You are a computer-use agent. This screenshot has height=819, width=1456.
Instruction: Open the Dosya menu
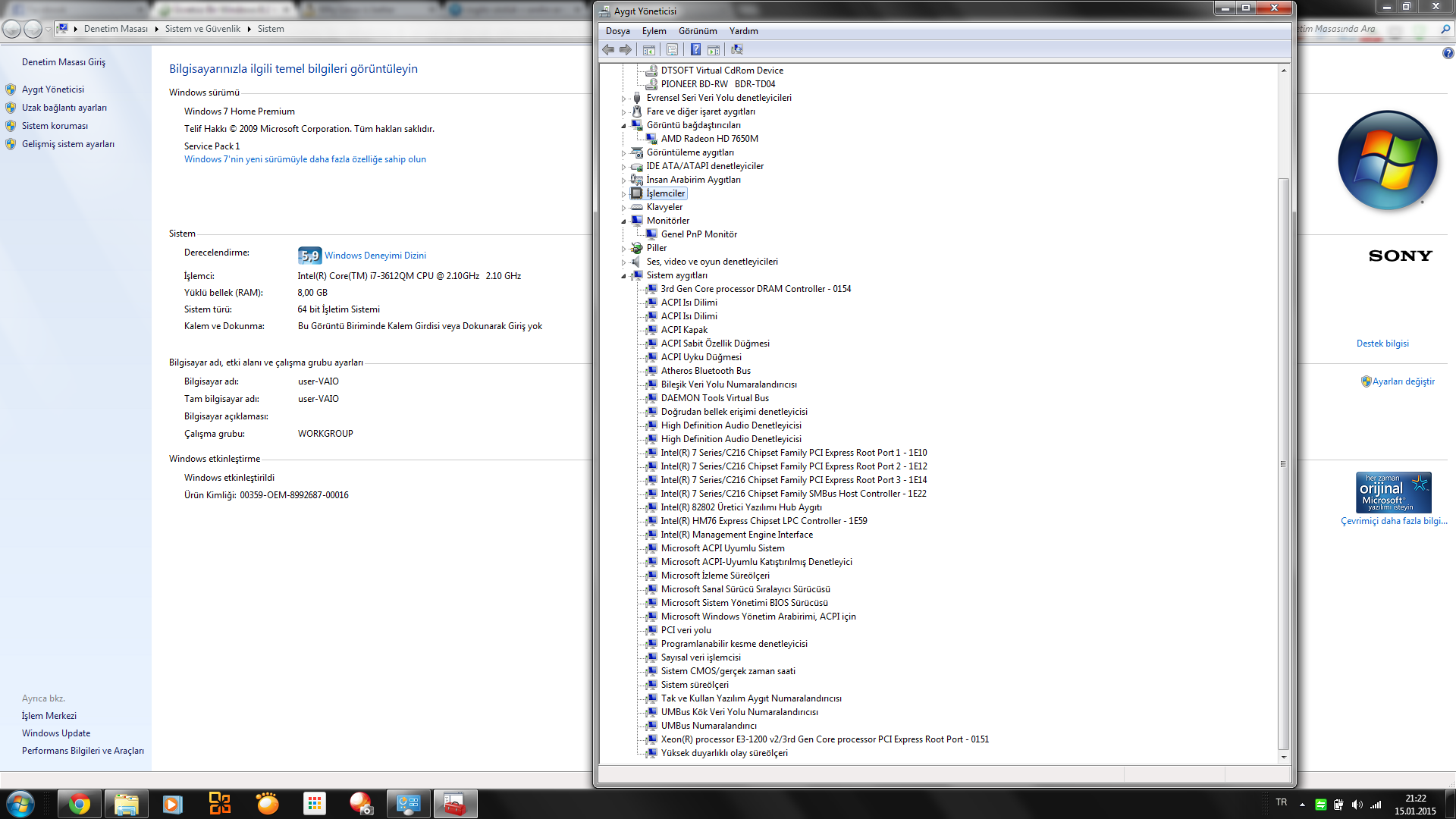pyautogui.click(x=617, y=31)
